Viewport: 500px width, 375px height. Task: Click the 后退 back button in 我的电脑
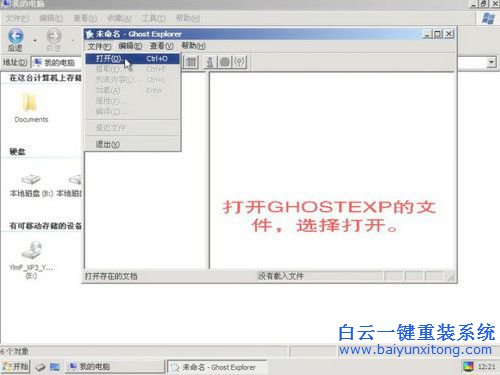click(x=16, y=40)
